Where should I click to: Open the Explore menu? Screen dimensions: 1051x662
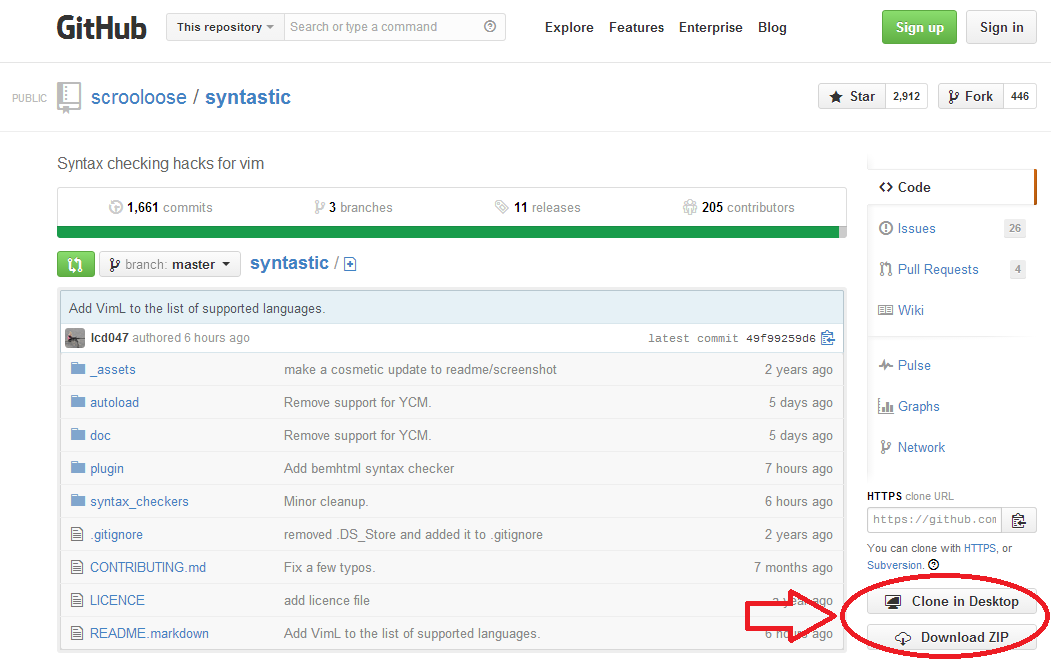tap(568, 27)
